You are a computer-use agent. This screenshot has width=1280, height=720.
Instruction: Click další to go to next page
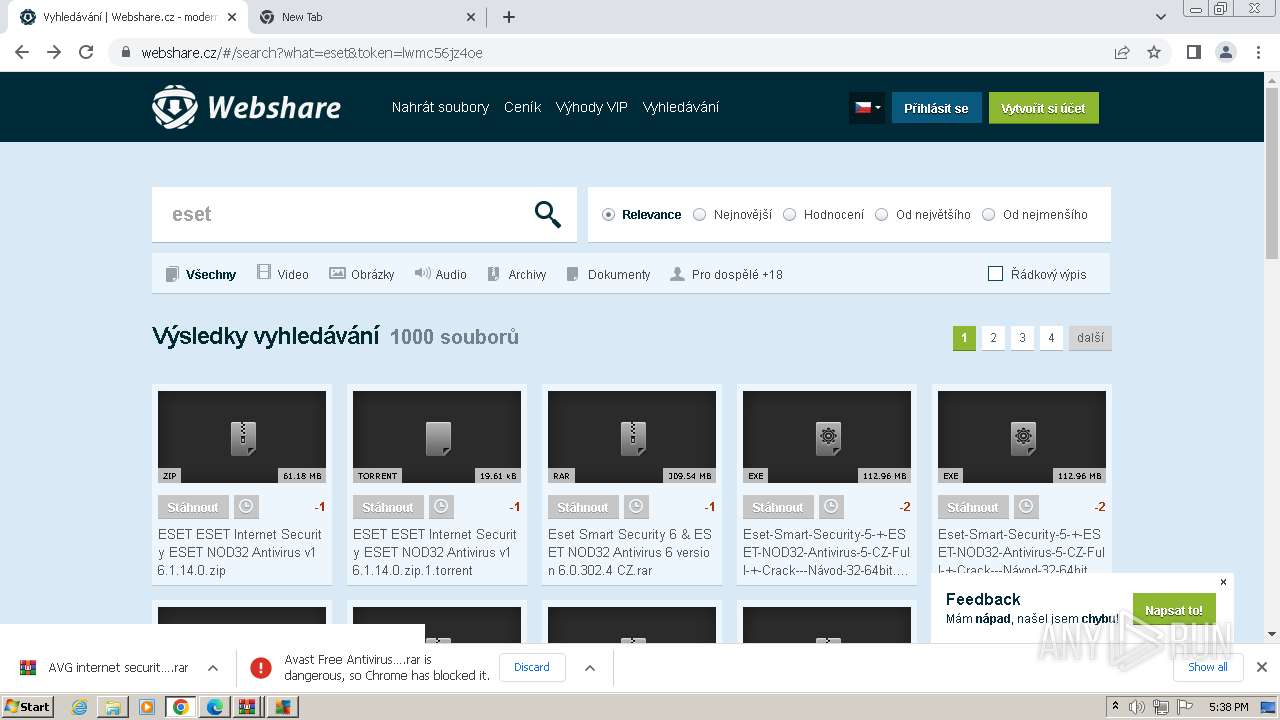1090,338
